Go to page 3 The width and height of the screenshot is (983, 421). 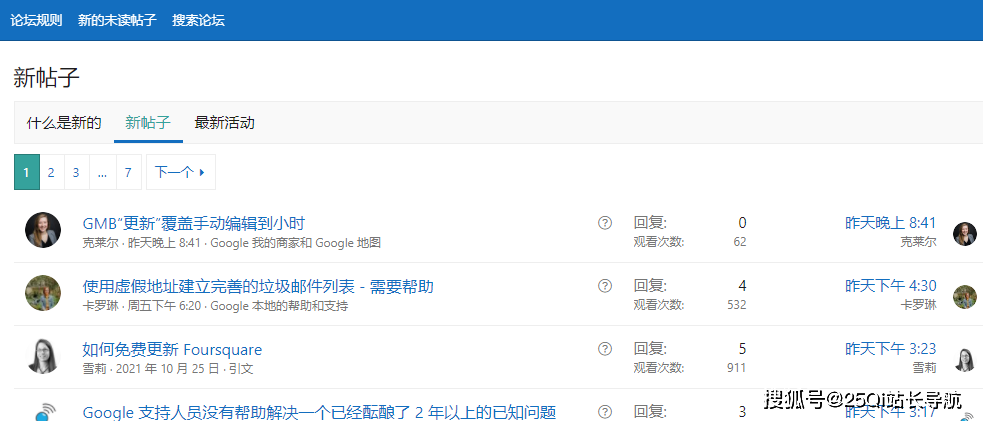(76, 172)
